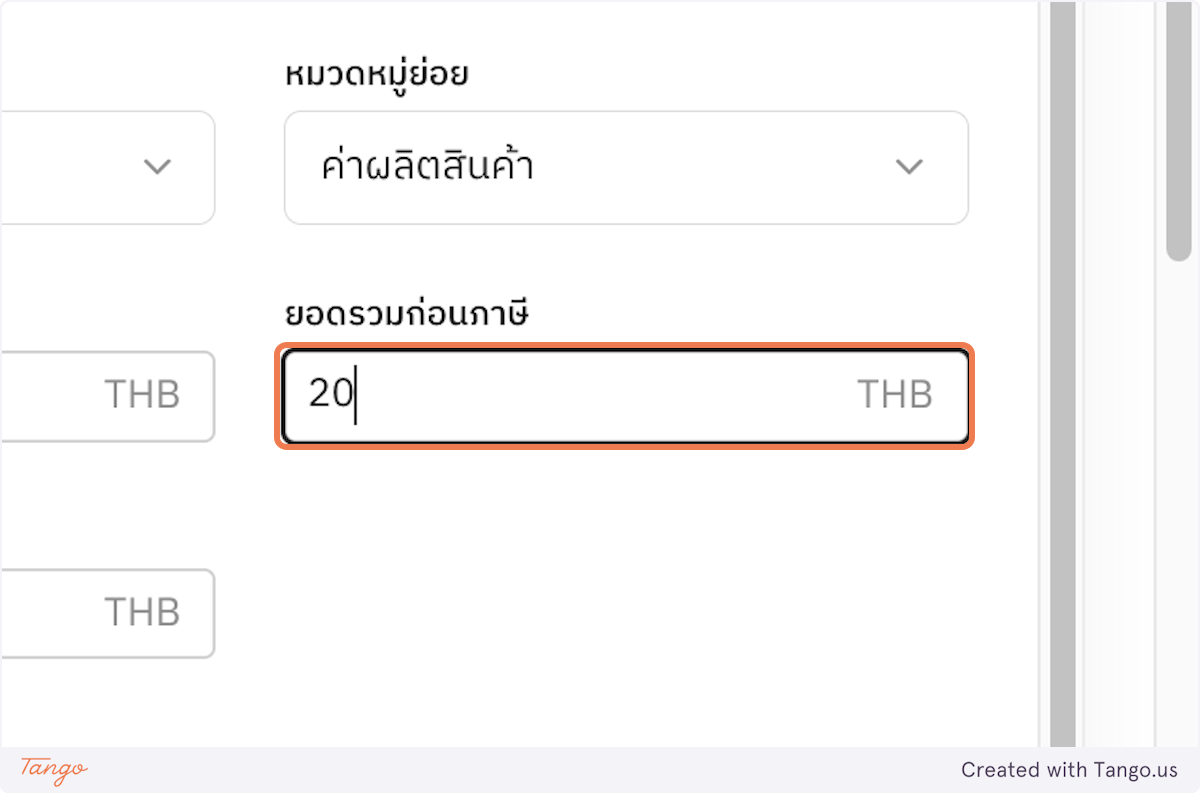Click the THB label in the bottom-left field
The image size is (1200, 793).
click(x=143, y=613)
